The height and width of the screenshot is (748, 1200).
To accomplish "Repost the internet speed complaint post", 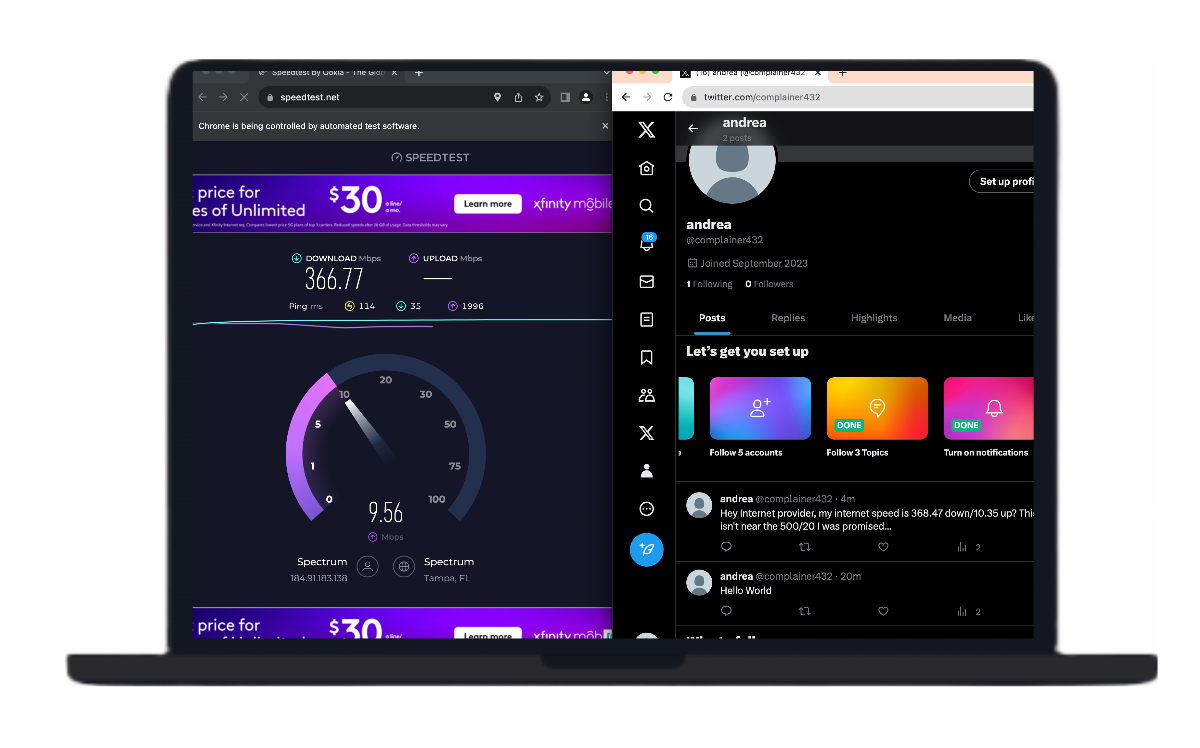I will click(804, 547).
